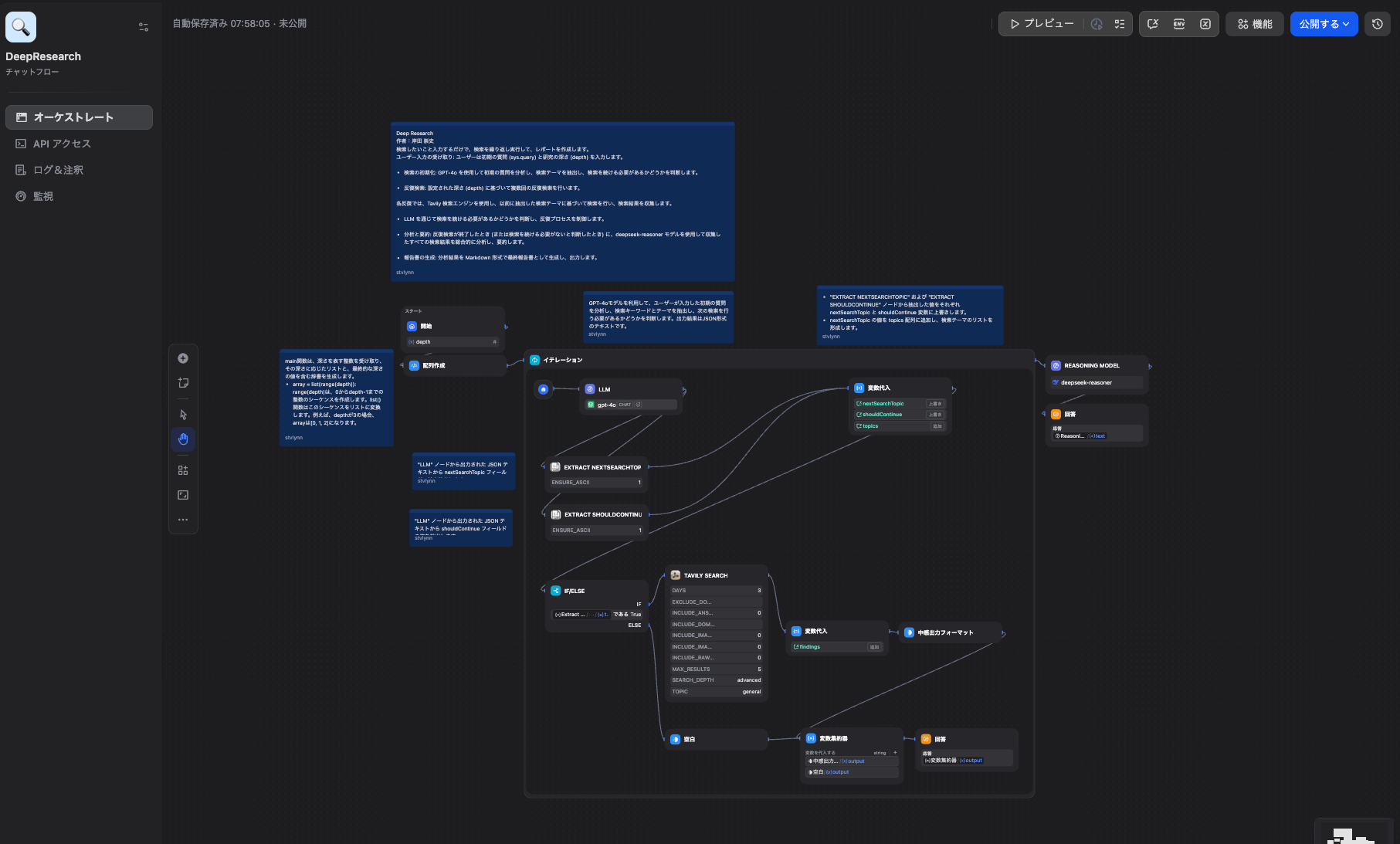Open the run history icon beside Preview

(x=1097, y=24)
